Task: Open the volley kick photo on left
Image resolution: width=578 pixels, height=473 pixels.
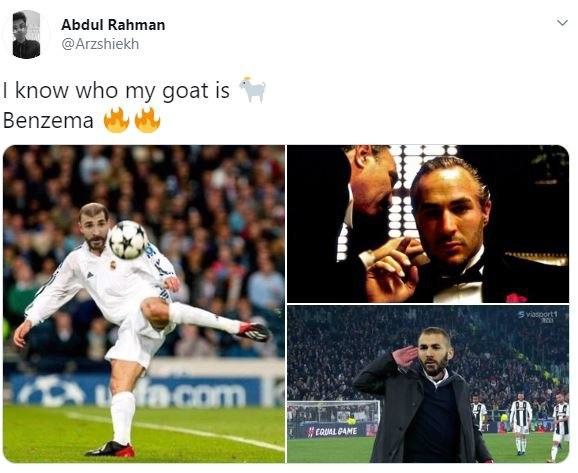Action: (144, 304)
